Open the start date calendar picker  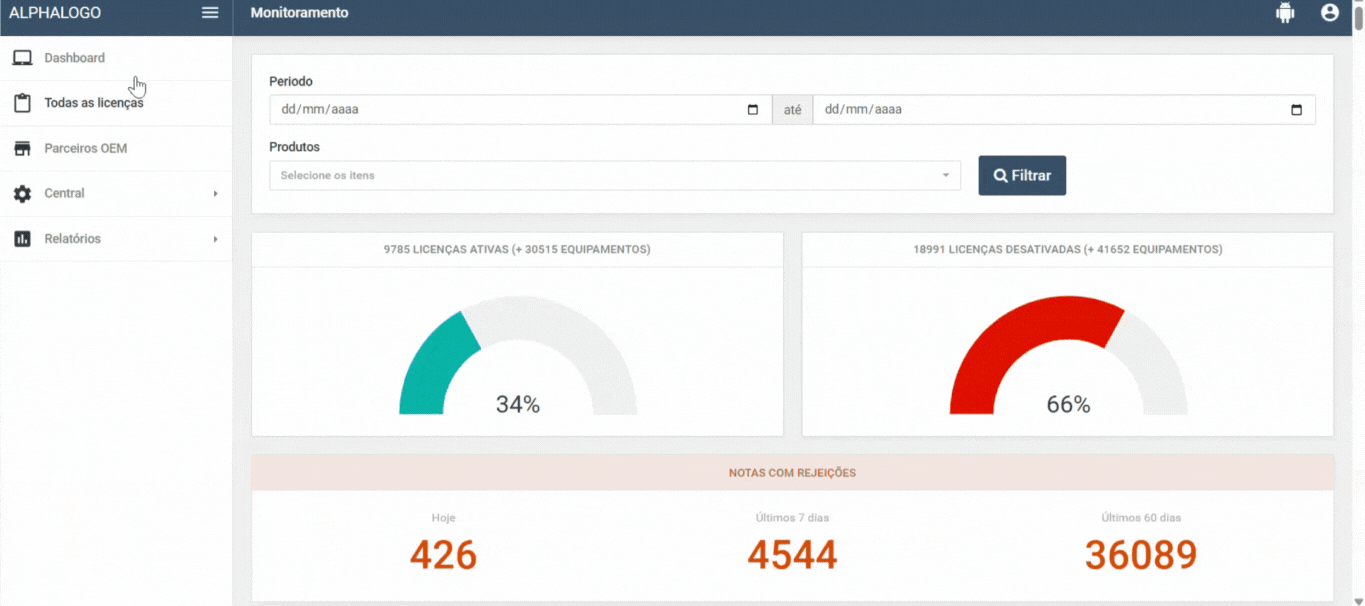coord(753,110)
